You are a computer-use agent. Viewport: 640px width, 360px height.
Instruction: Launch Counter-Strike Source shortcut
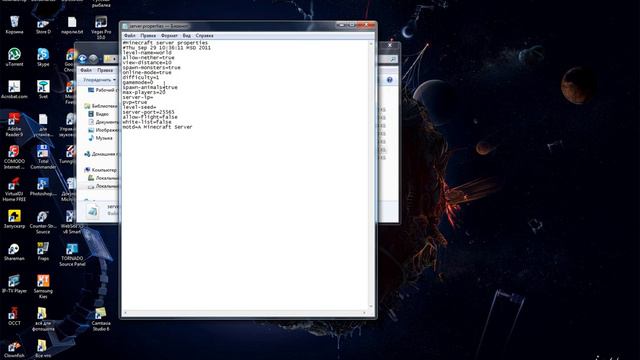pyautogui.click(x=43, y=222)
